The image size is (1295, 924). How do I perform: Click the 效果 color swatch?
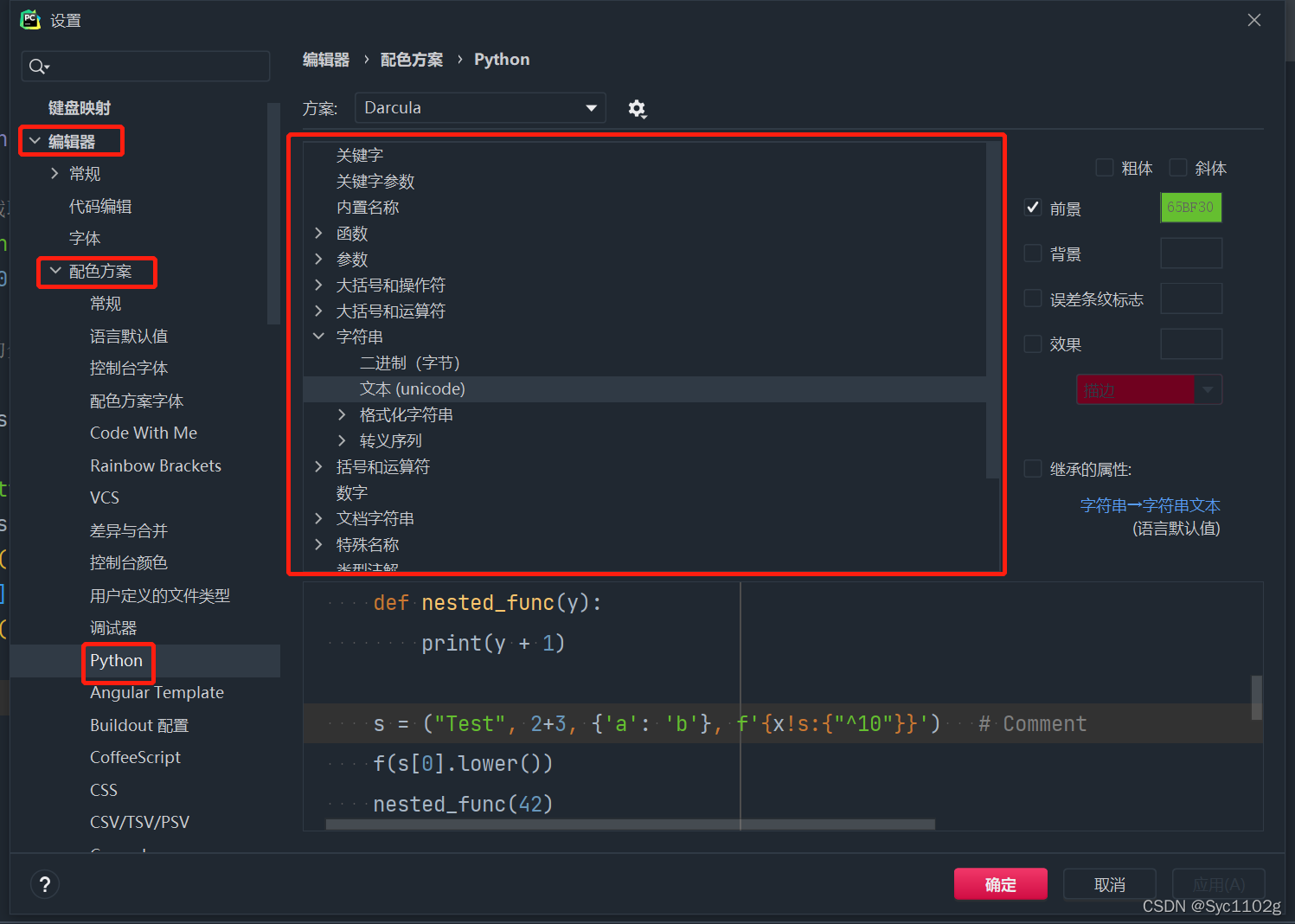[1190, 343]
